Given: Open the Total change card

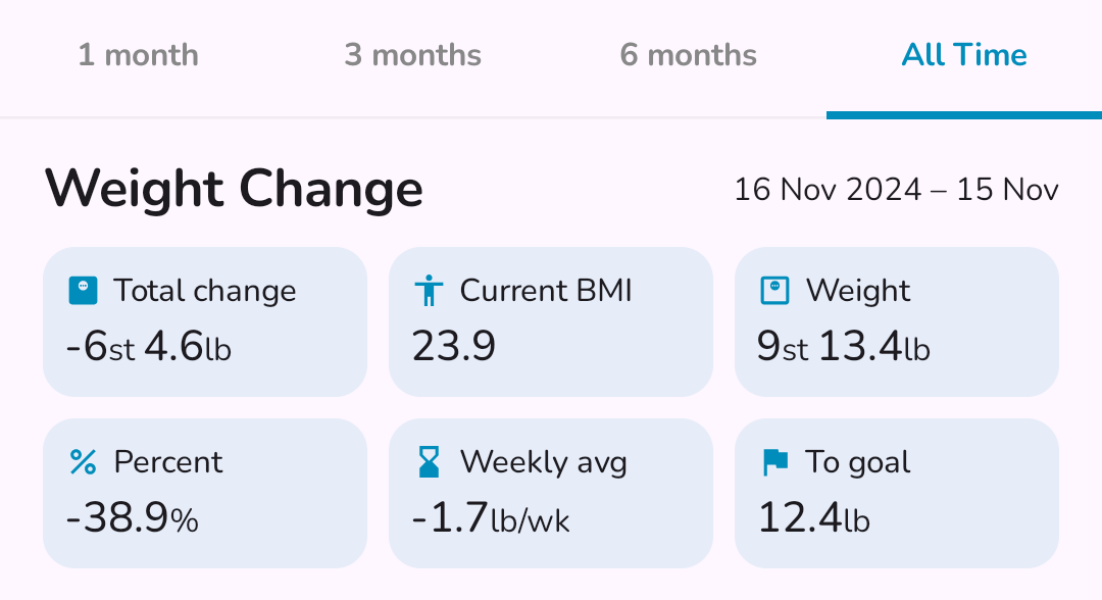Looking at the screenshot, I should point(205,322).
